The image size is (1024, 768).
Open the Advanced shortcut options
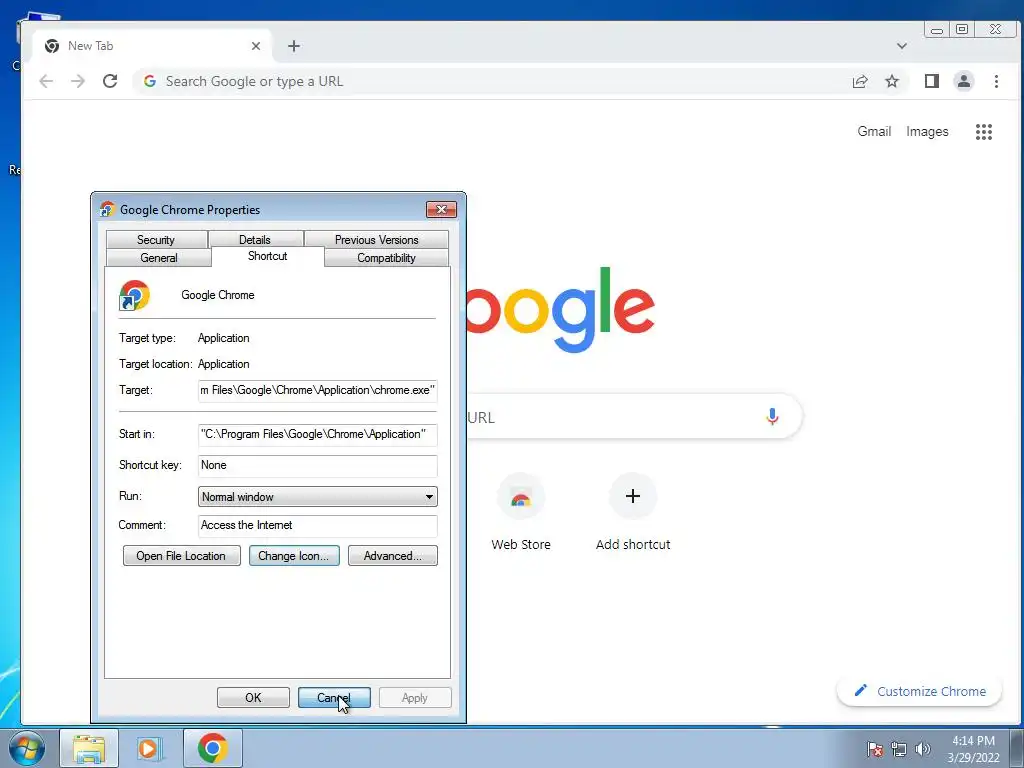[x=392, y=556]
